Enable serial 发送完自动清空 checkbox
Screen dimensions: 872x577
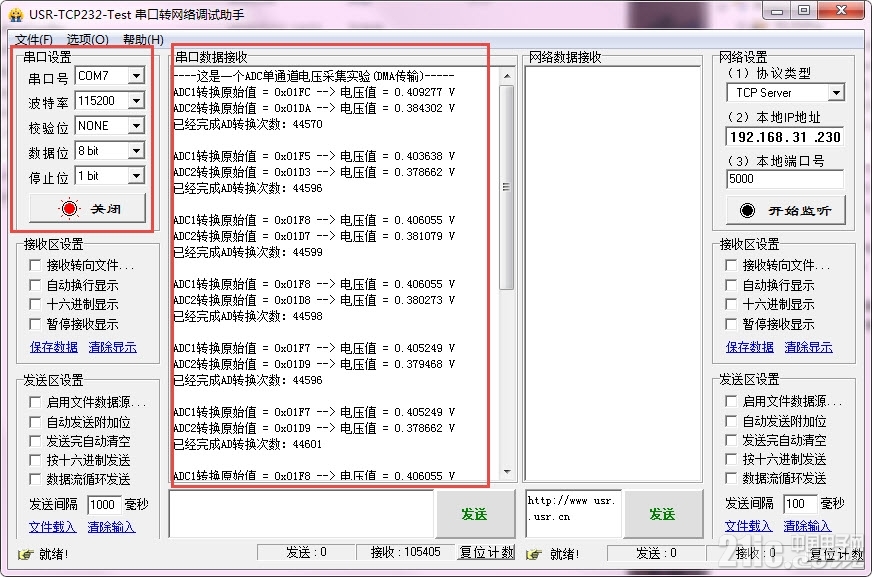tap(35, 441)
